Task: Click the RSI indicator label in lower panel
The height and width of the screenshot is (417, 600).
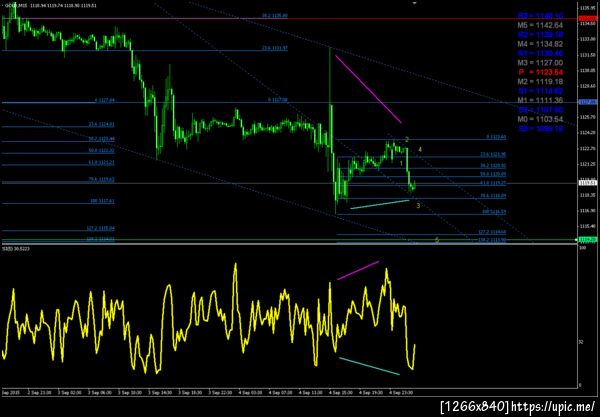Action: (x=16, y=249)
